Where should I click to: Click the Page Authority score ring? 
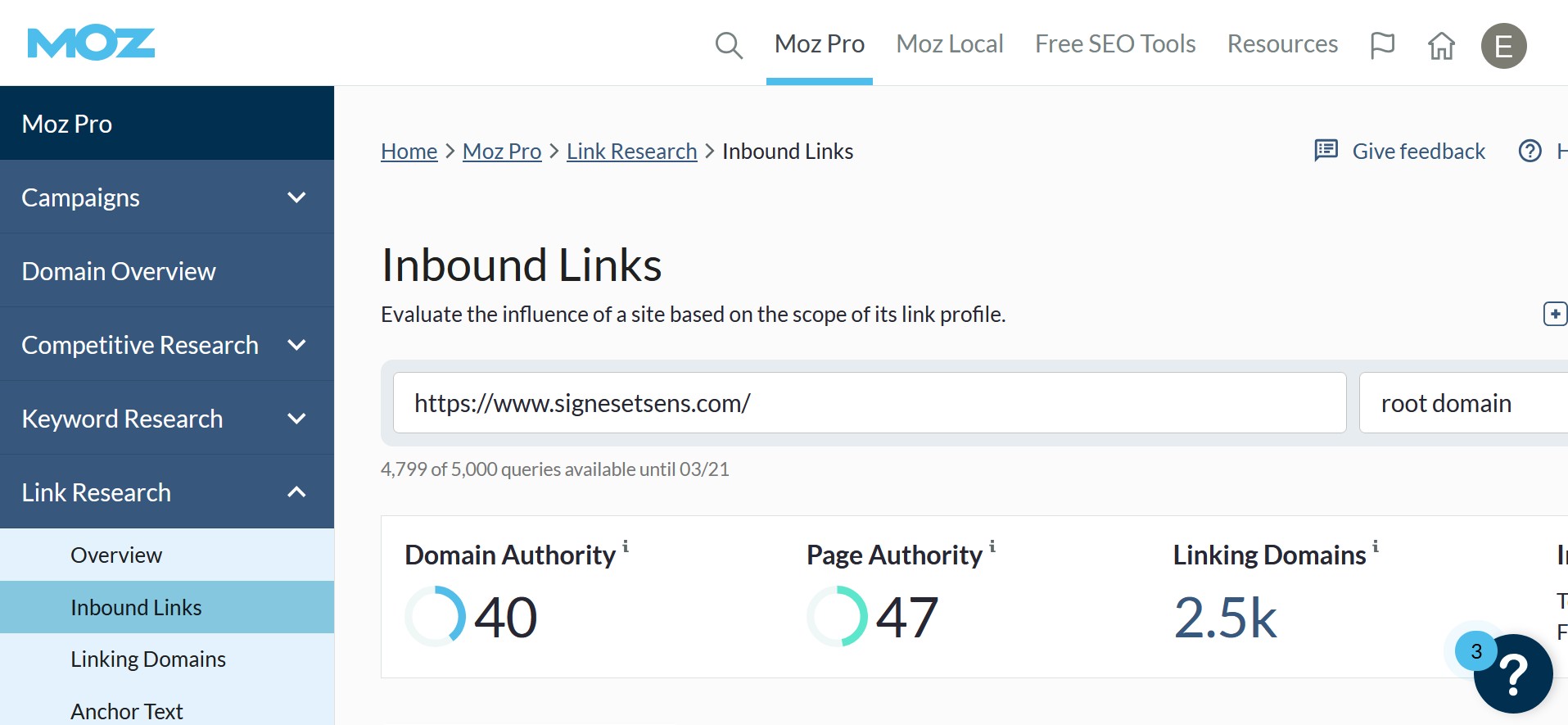tap(837, 616)
